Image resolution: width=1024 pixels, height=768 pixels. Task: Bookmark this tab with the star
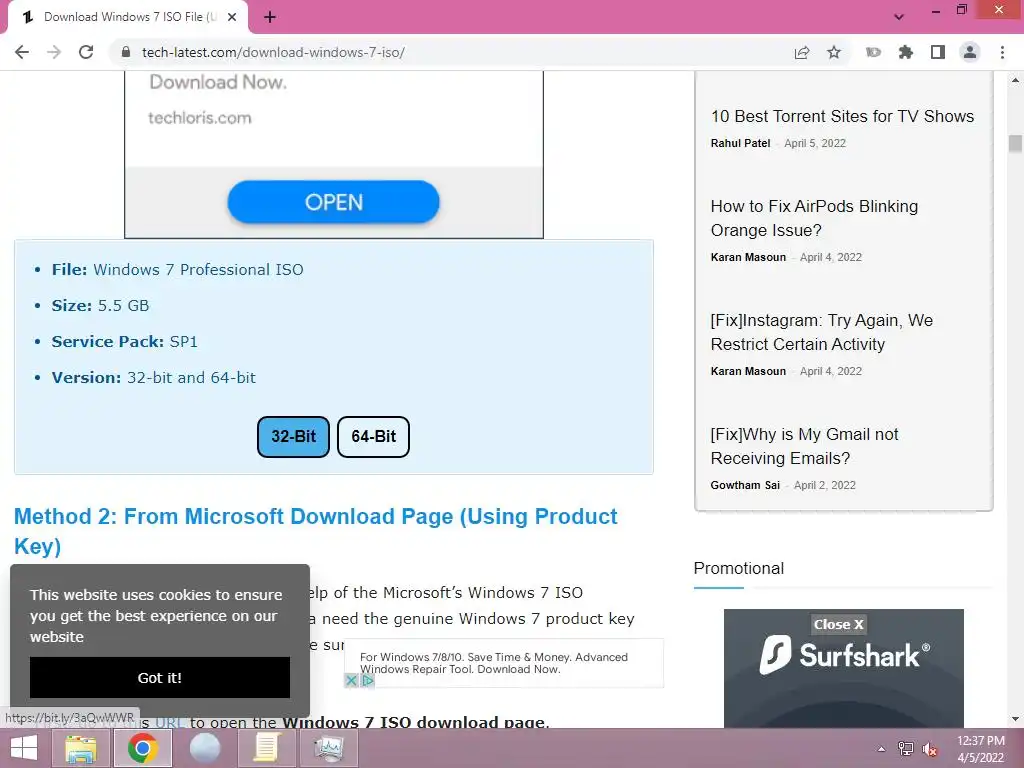[x=834, y=52]
